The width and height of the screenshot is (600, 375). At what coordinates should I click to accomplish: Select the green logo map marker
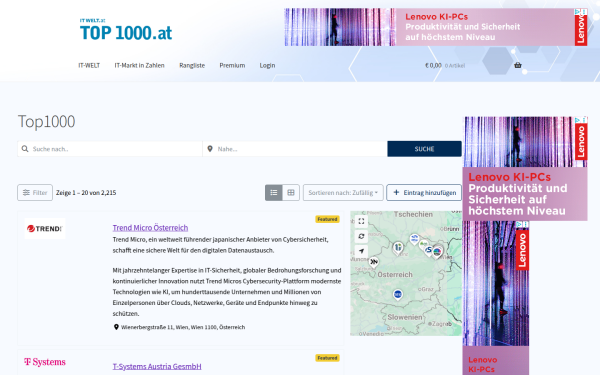[423, 244]
